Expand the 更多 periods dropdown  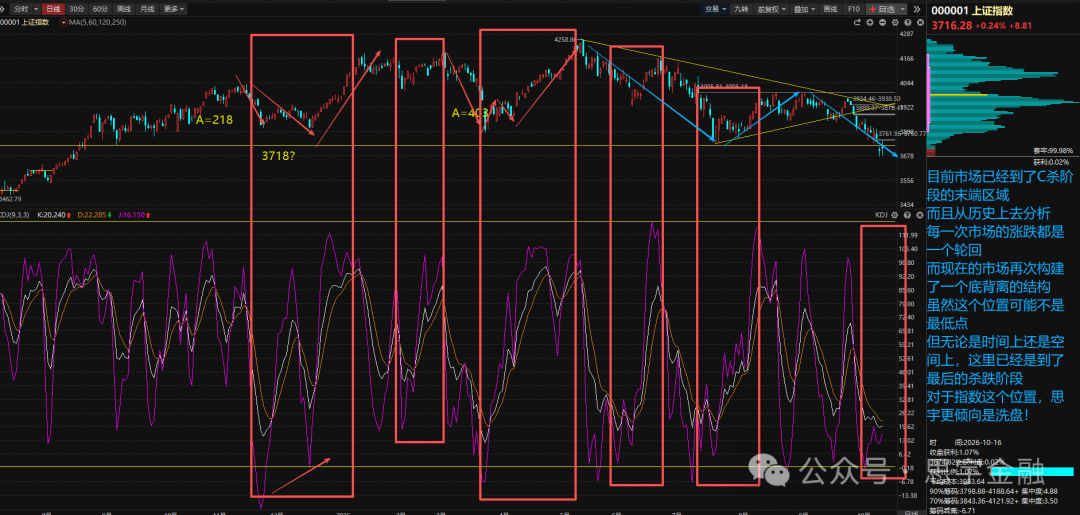click(x=173, y=9)
